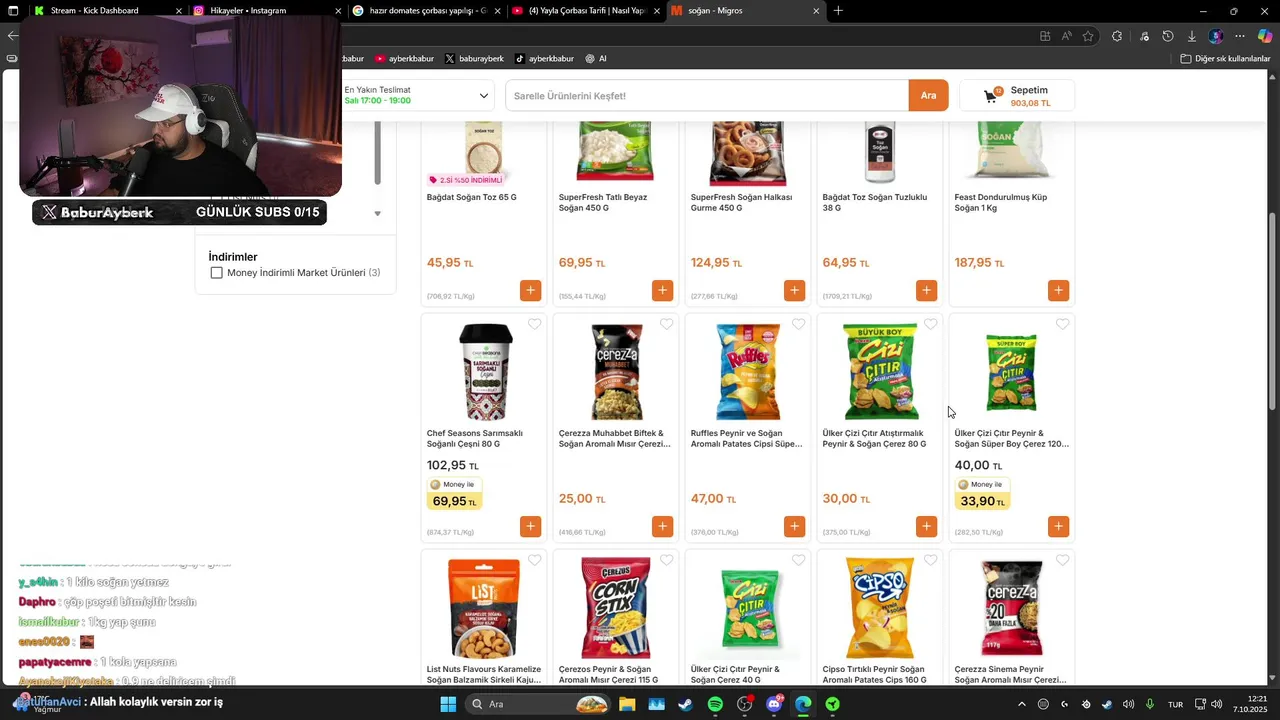Favorite Çerezos Peynir & Soğan Mısır Çerezi

tap(666, 560)
